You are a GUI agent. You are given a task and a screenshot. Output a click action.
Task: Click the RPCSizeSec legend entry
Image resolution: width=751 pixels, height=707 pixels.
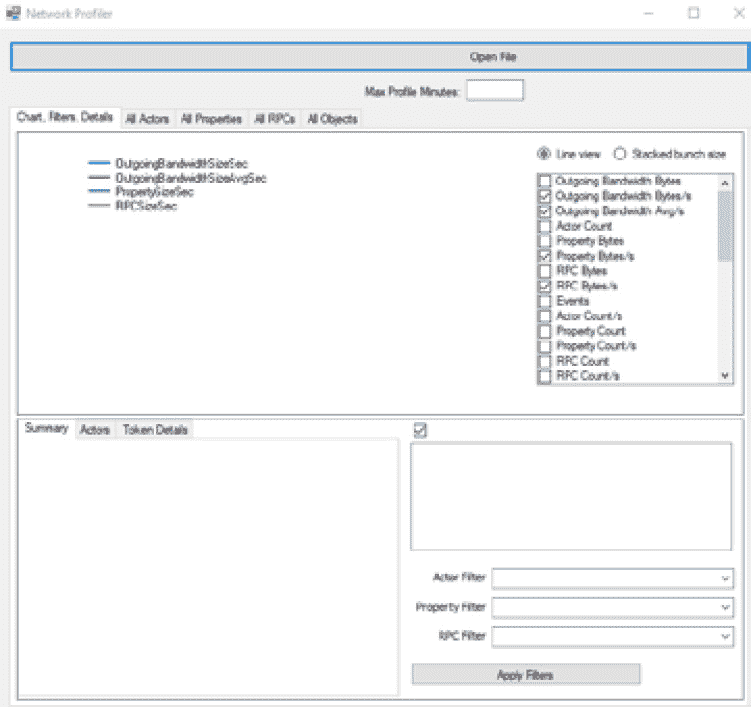pos(133,206)
